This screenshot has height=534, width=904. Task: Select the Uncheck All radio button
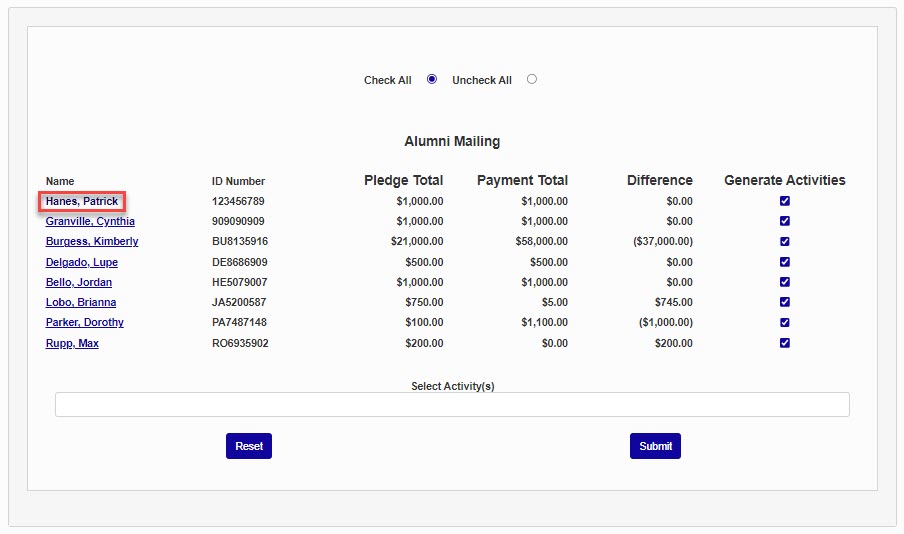(531, 79)
